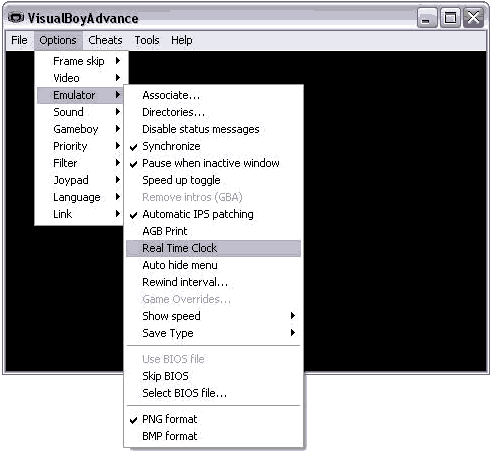The image size is (493, 451).
Task: Expand the Priority submenu
Action: tap(80, 146)
